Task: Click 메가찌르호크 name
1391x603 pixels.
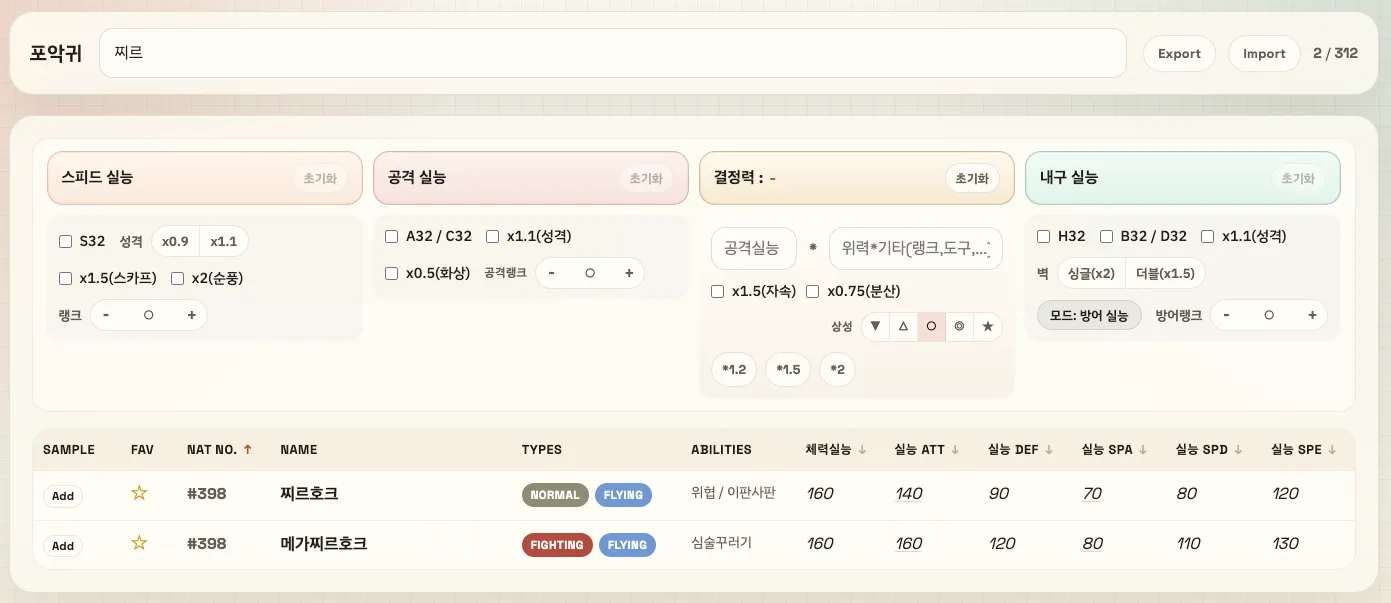Action: 324,544
